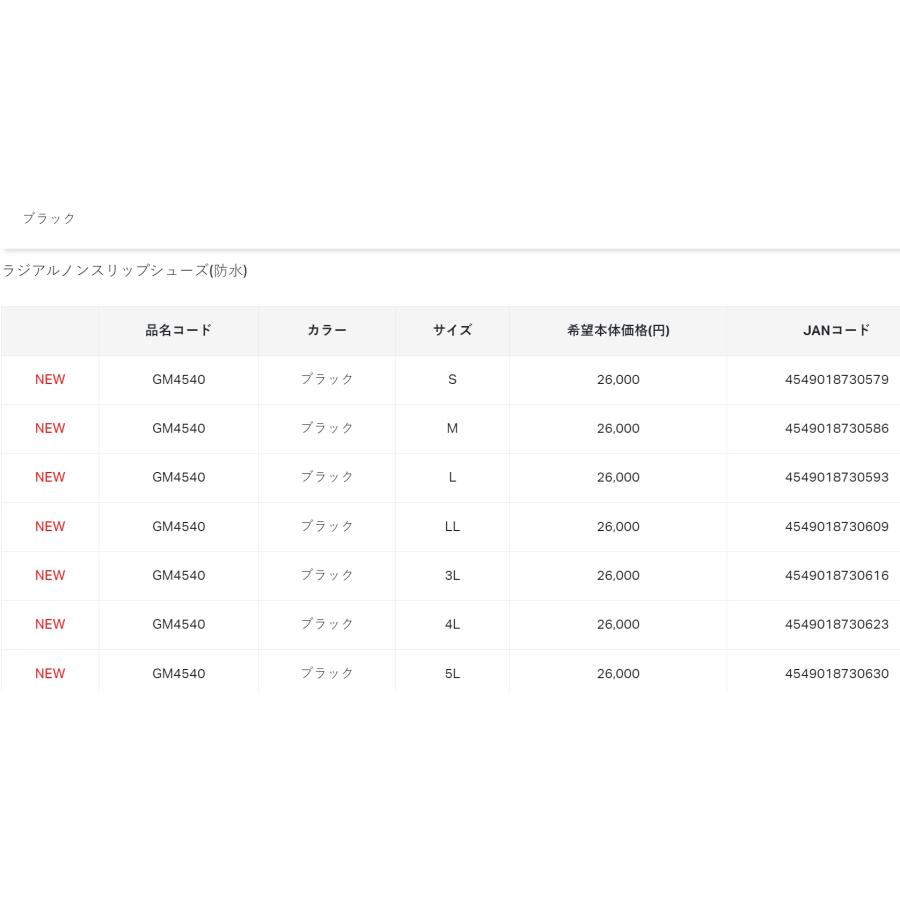Click 26,000 price in size M row
Screen dimensions: 900x900
pos(618,428)
